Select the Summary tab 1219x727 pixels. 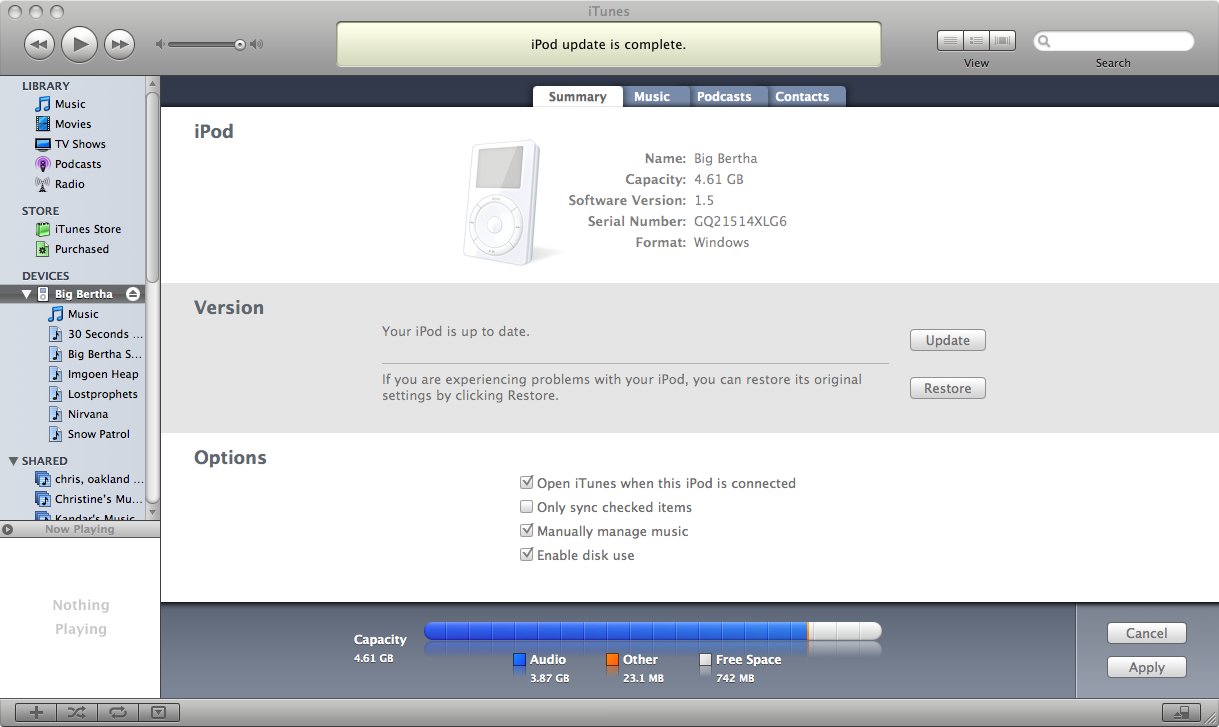tap(577, 96)
